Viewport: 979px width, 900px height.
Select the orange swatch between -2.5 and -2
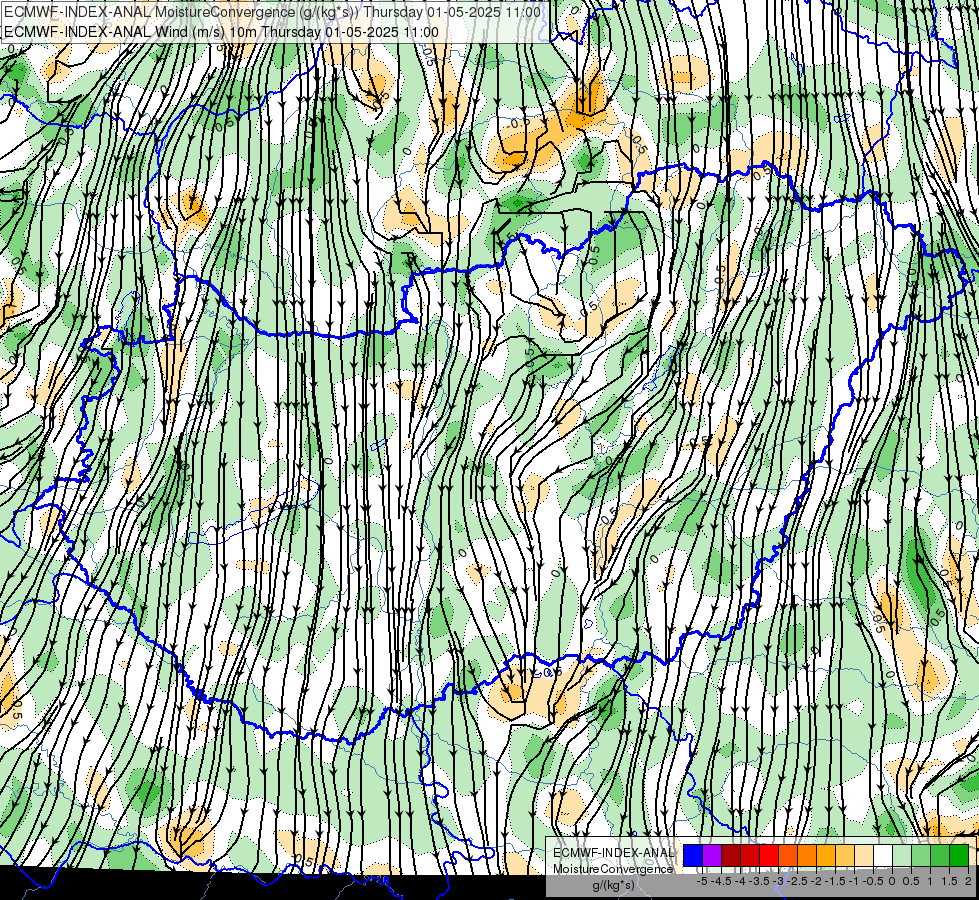807,855
